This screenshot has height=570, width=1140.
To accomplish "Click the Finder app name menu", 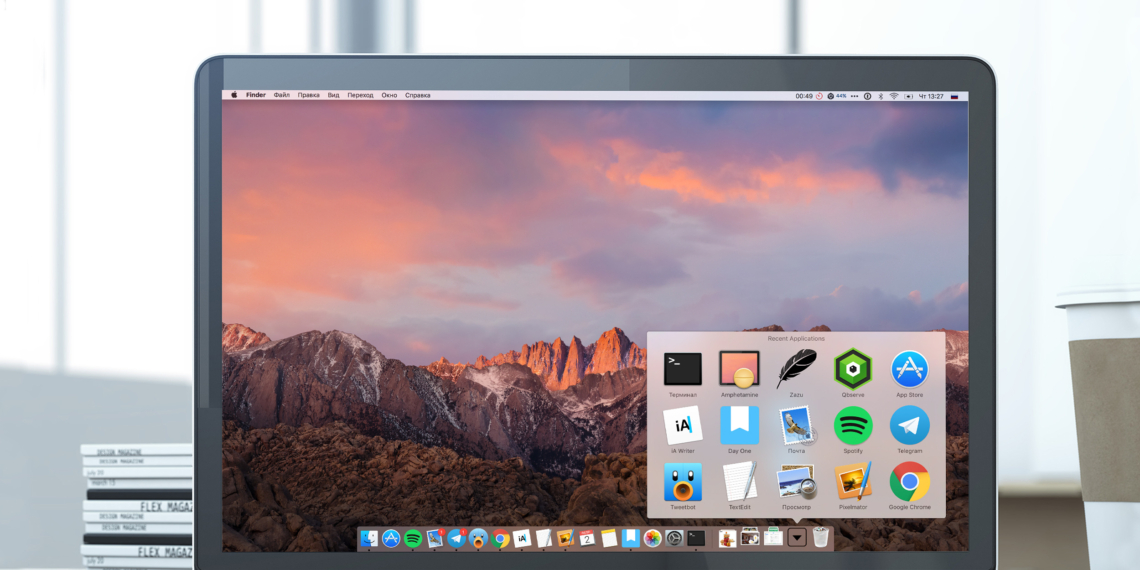I will 256,96.
